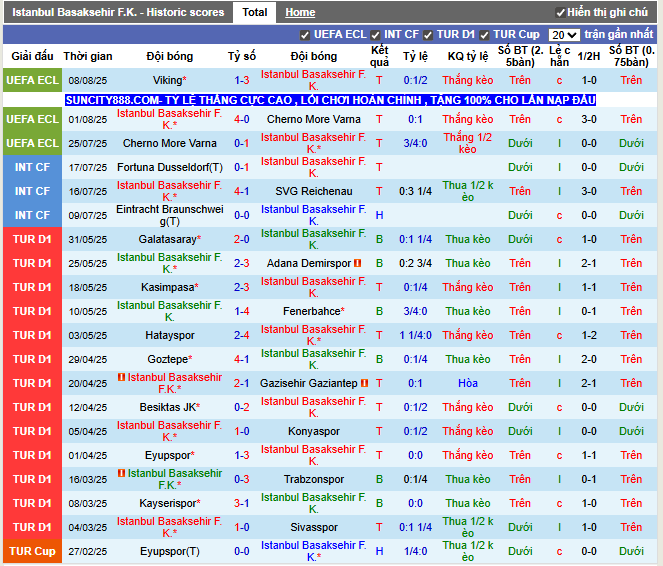Open Cherno More Varna link in 01/08/25 row

[x=314, y=119]
